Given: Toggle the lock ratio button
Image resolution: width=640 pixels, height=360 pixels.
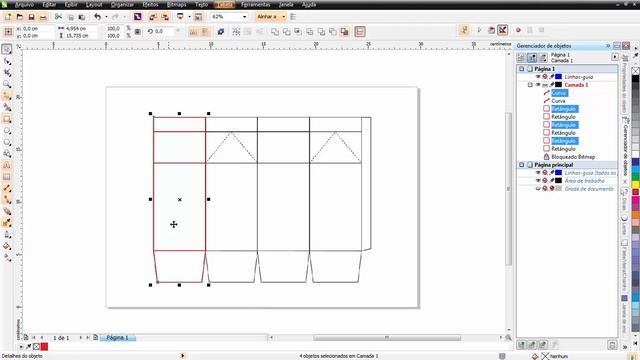Looking at the screenshot, I should pyautogui.click(x=138, y=32).
